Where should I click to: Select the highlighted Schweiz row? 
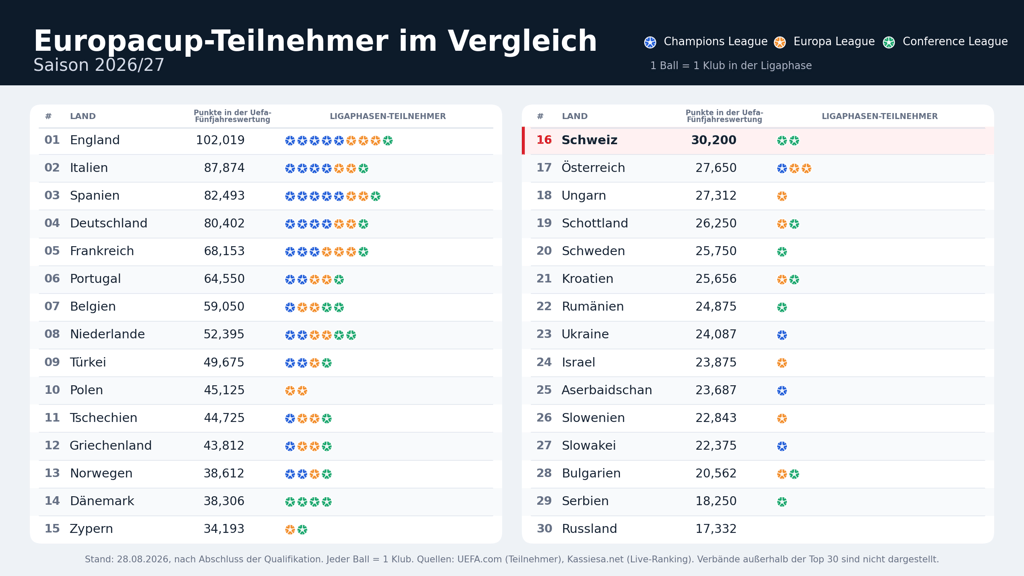click(x=758, y=140)
